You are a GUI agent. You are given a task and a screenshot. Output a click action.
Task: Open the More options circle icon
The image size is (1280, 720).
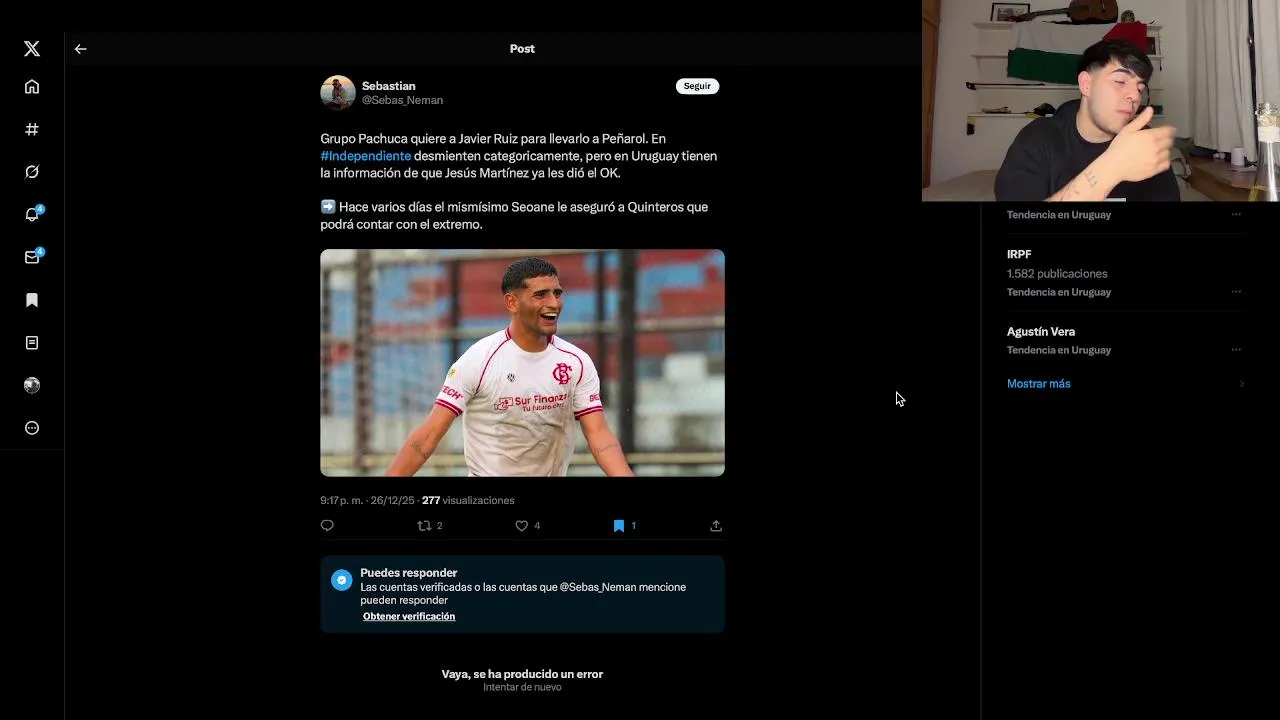pyautogui.click(x=32, y=428)
